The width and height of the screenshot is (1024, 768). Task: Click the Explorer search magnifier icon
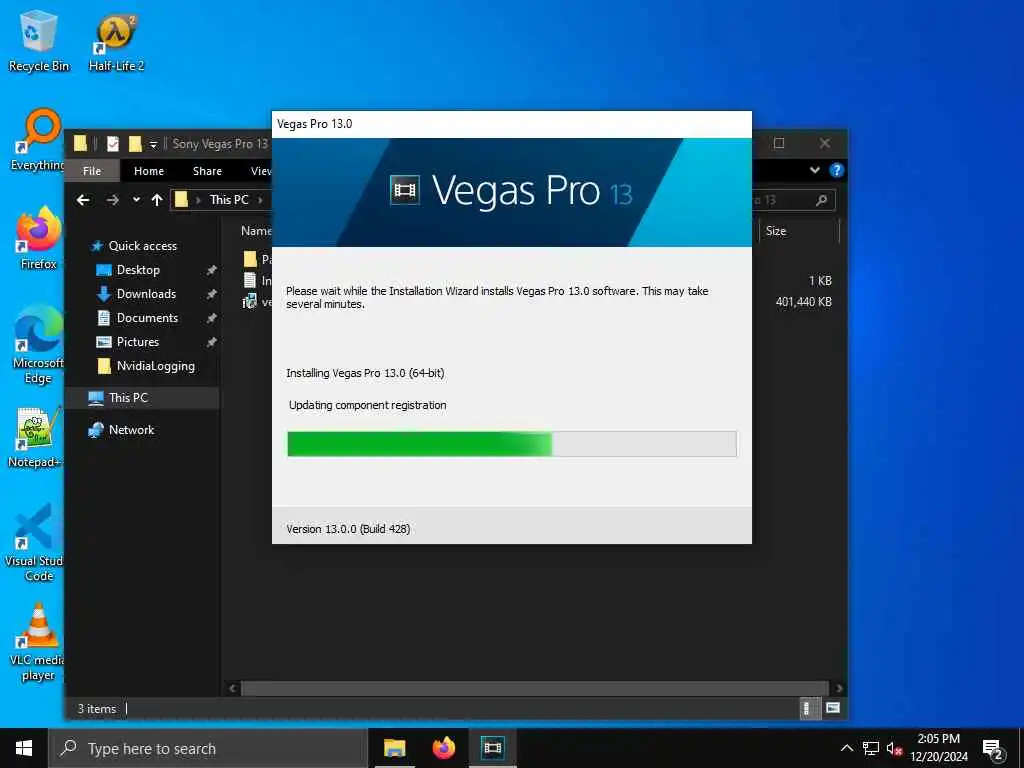822,200
